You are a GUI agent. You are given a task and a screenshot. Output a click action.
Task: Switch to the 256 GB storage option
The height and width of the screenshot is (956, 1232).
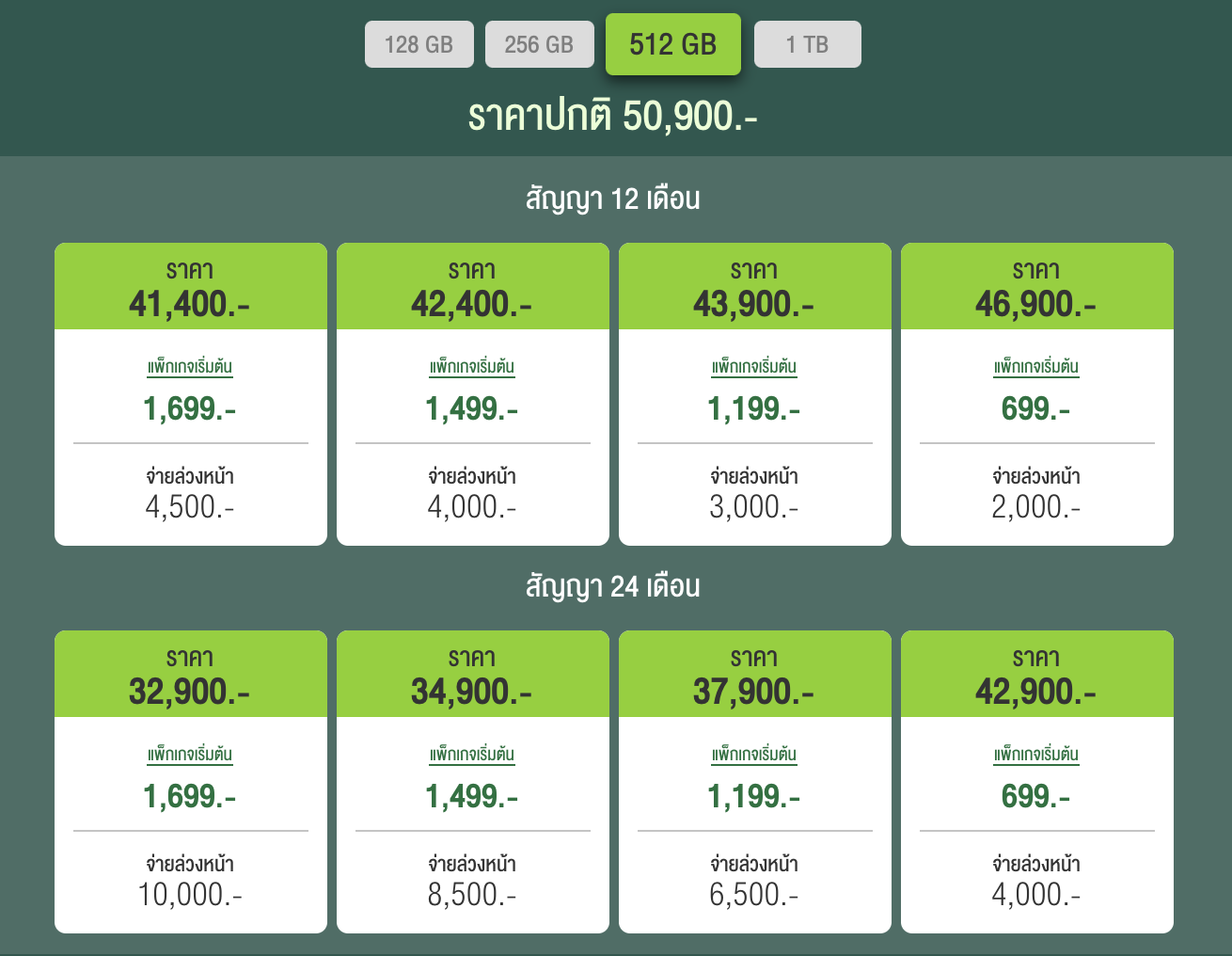point(539,44)
